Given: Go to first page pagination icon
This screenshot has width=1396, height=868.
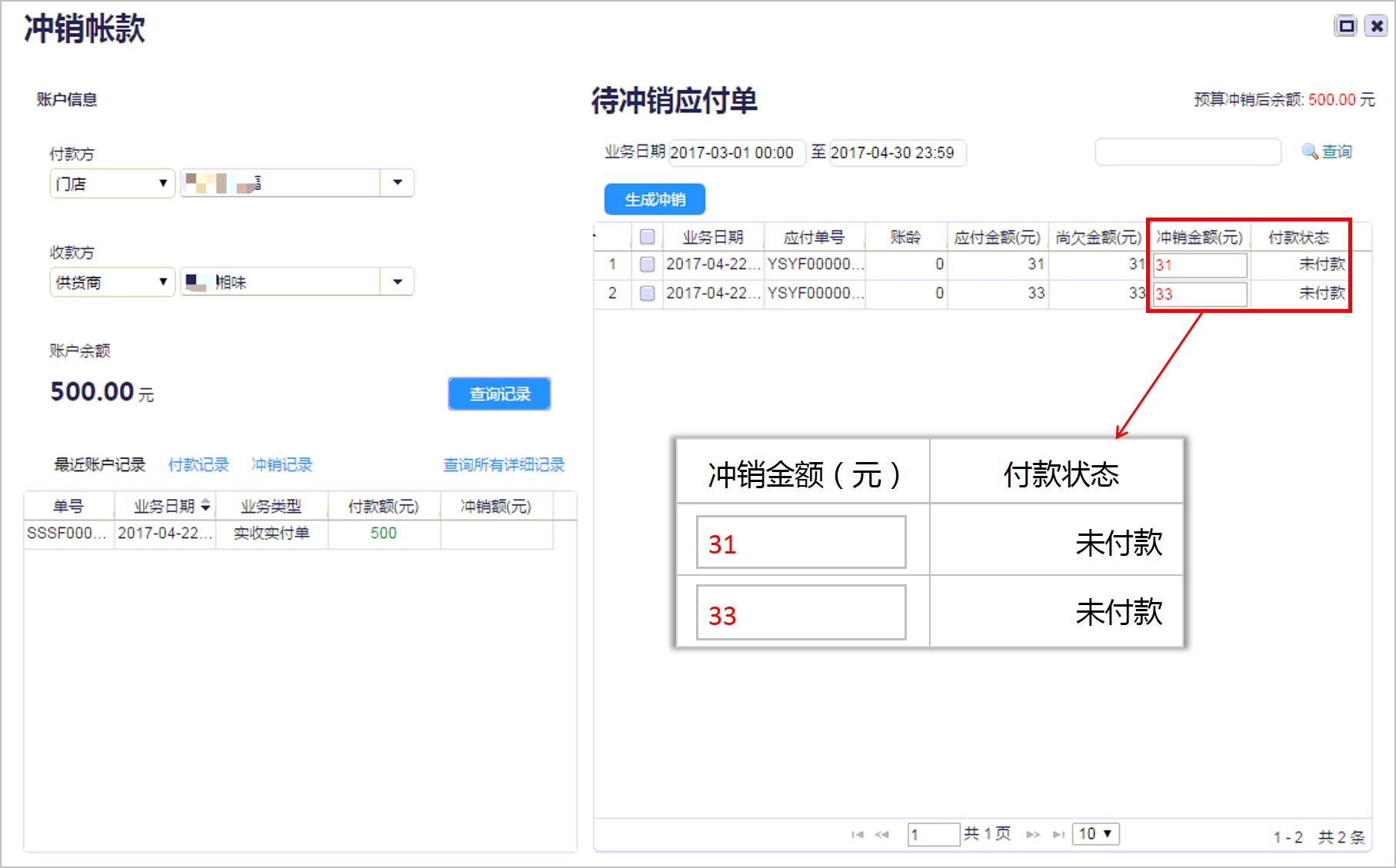Looking at the screenshot, I should (x=857, y=834).
